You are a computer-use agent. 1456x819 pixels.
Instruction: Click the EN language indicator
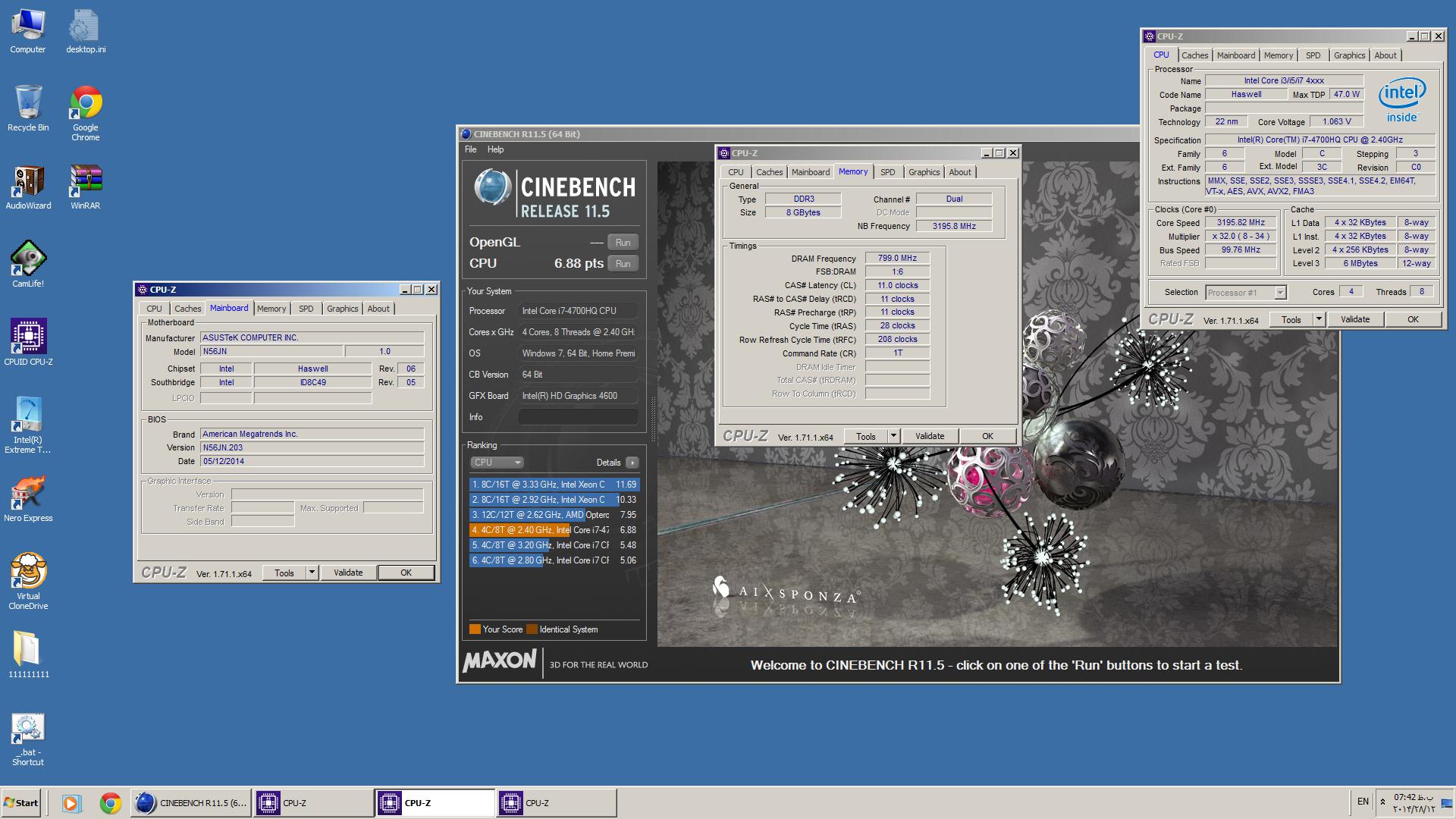click(x=1363, y=802)
